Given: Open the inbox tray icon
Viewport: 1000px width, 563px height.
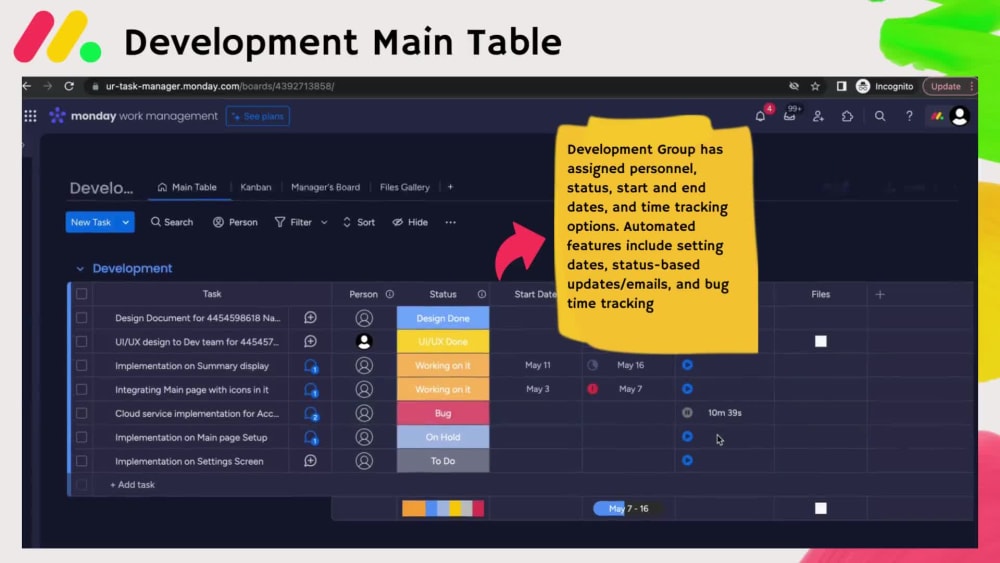Looking at the screenshot, I should pos(790,116).
